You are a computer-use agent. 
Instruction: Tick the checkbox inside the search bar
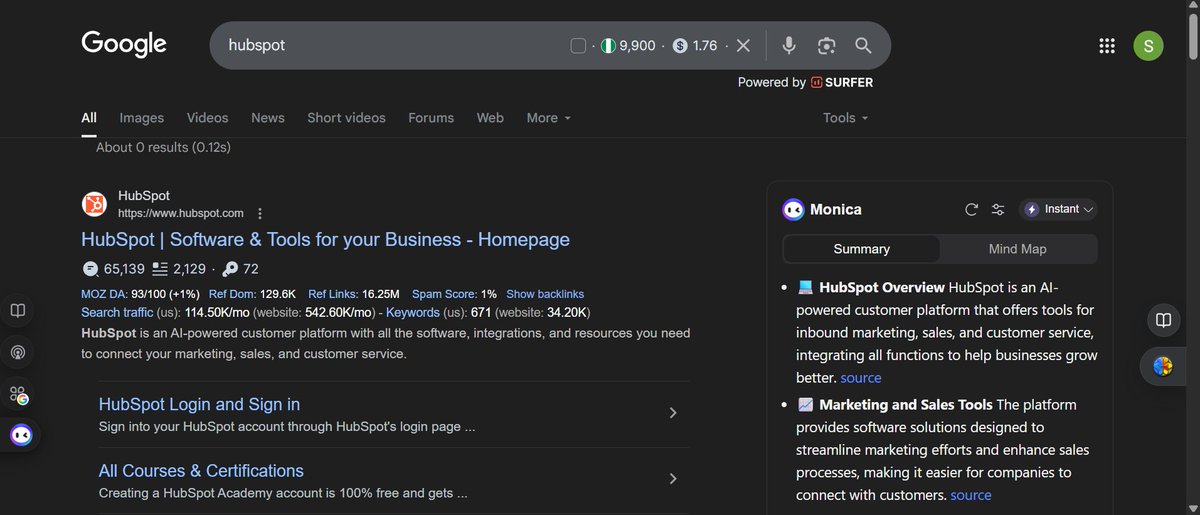point(578,45)
